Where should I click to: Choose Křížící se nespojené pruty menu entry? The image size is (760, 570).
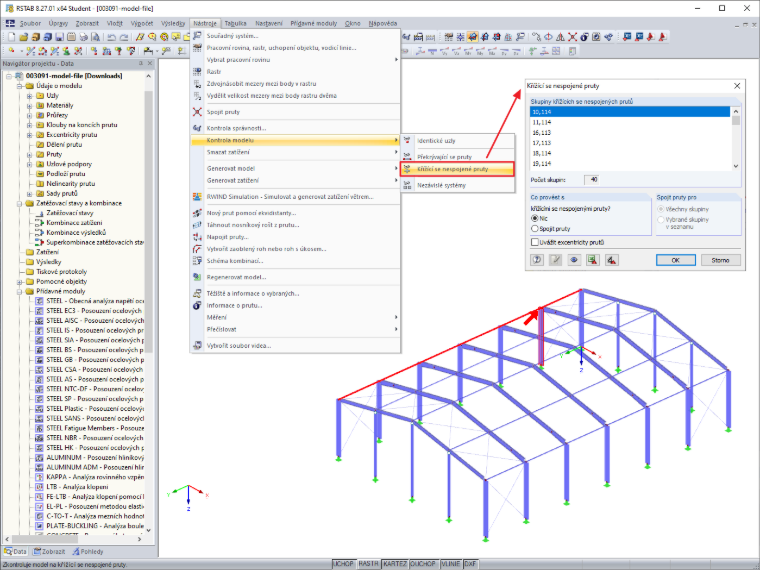click(457, 169)
